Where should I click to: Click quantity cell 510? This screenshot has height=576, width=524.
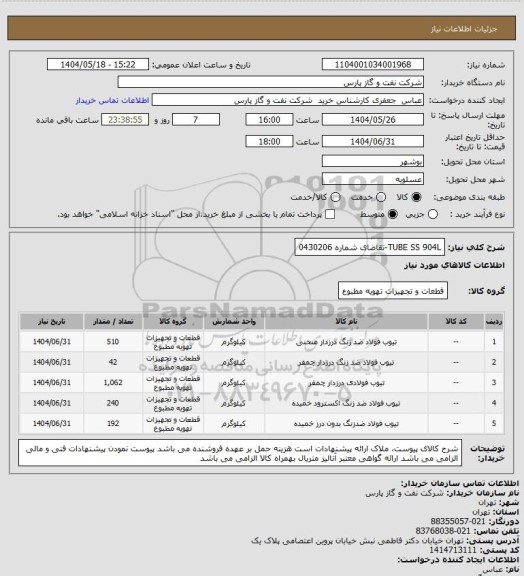113,342
